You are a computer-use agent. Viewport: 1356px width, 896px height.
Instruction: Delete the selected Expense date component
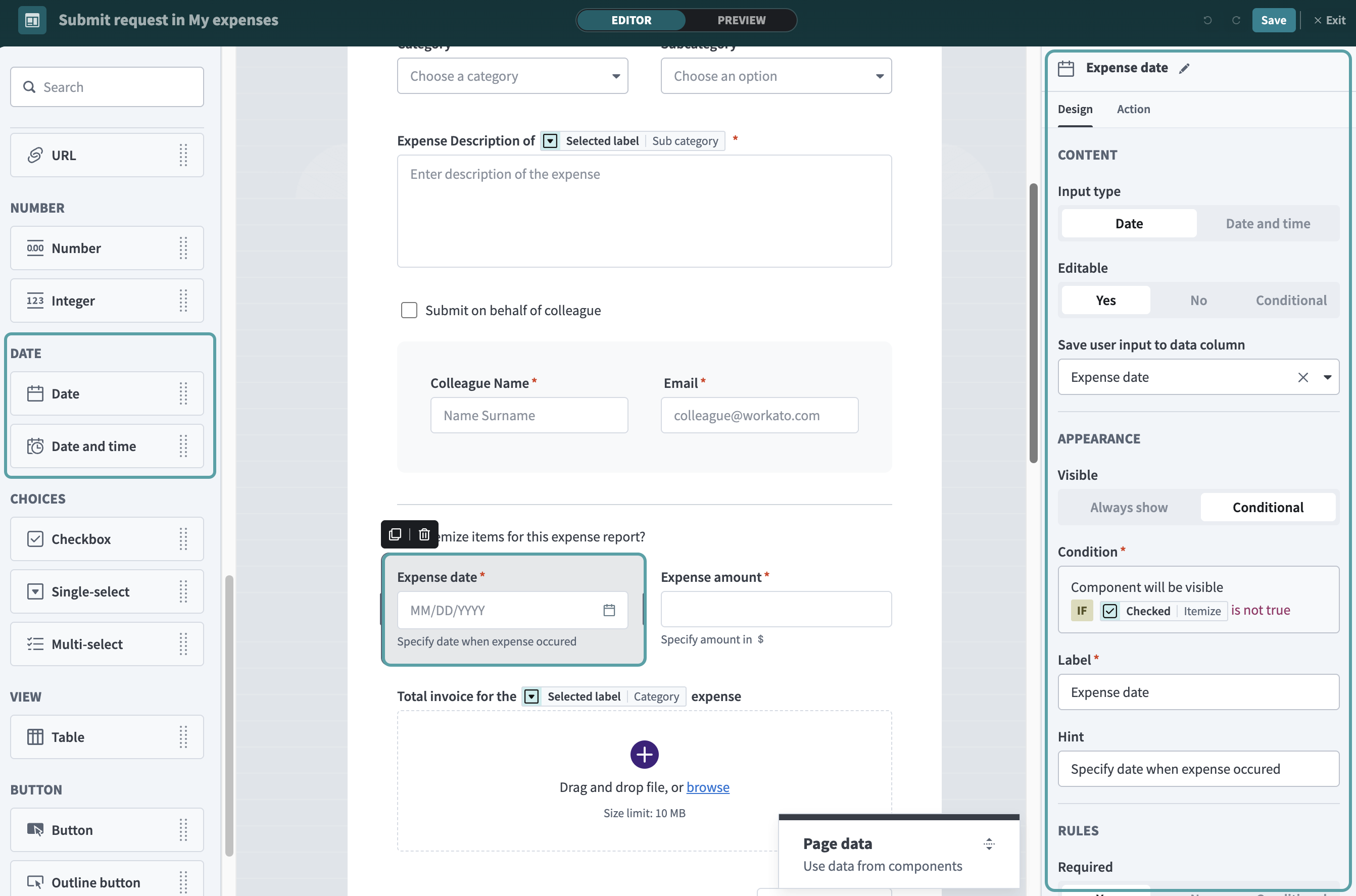point(424,534)
